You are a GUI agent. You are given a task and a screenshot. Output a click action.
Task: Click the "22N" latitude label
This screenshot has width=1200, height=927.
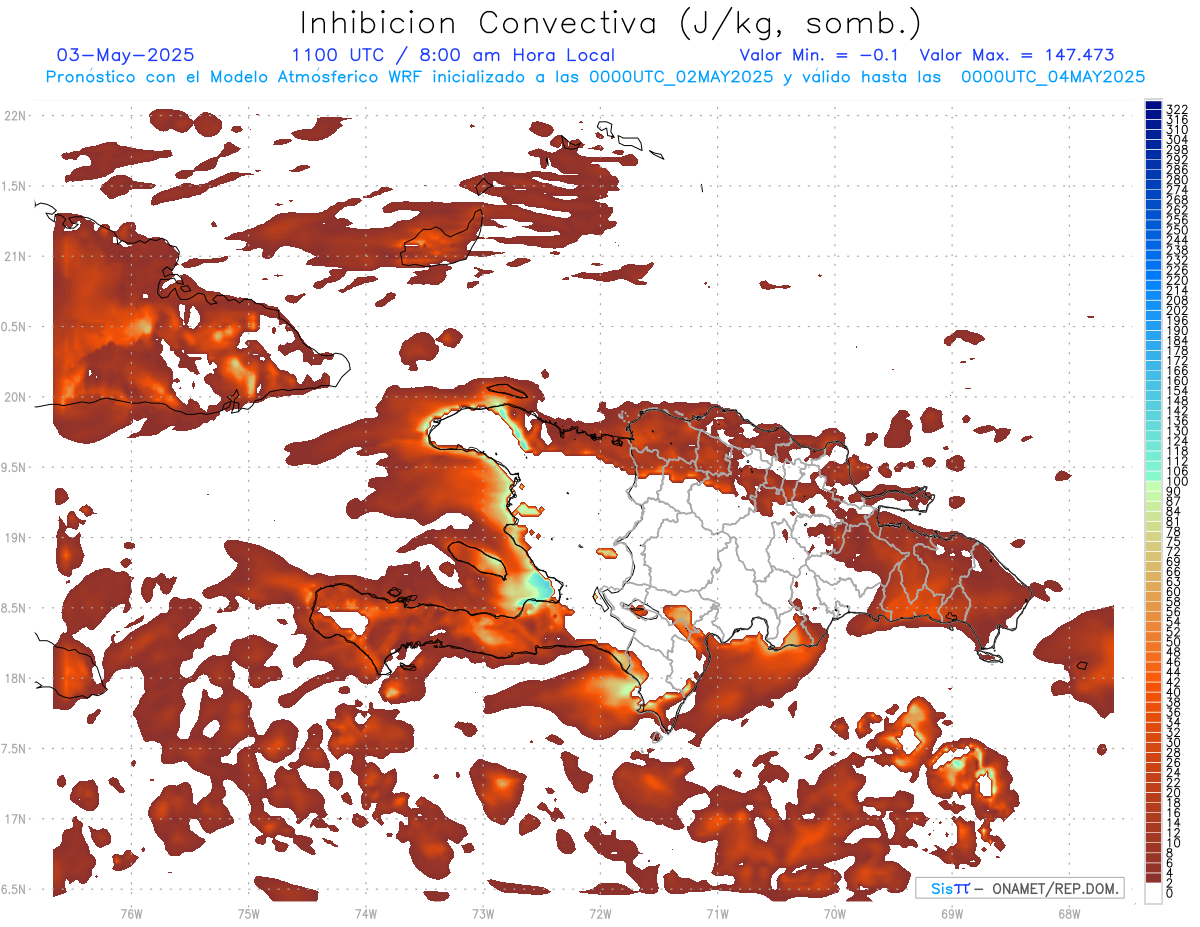coord(17,116)
